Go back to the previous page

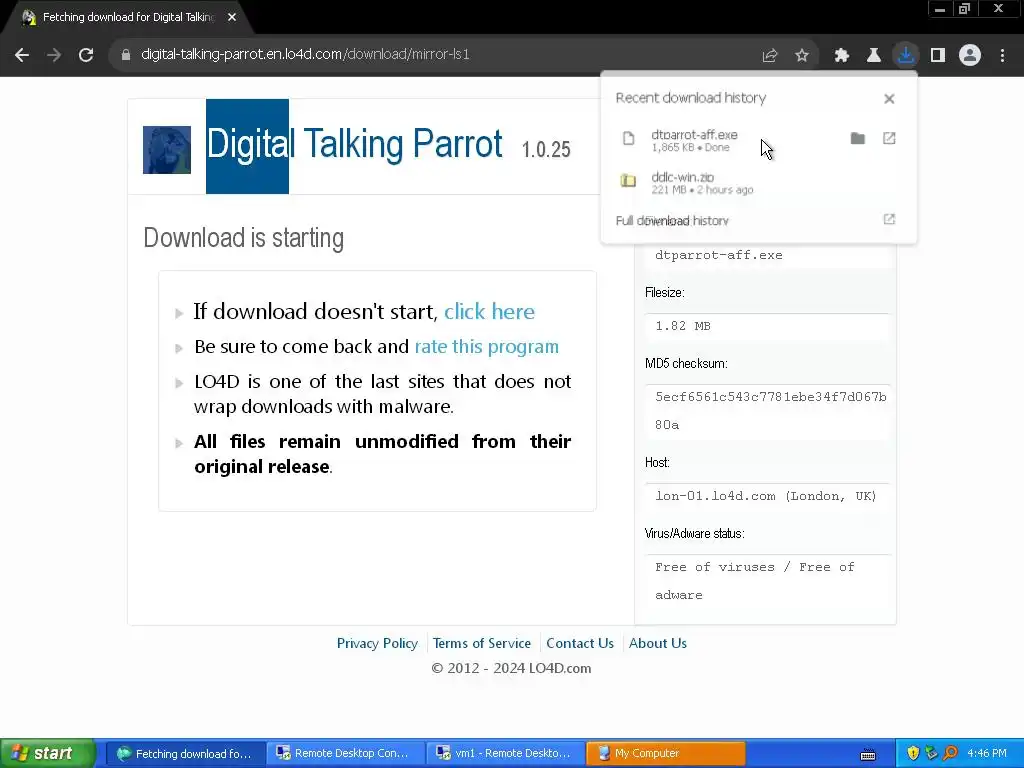[x=22, y=55]
